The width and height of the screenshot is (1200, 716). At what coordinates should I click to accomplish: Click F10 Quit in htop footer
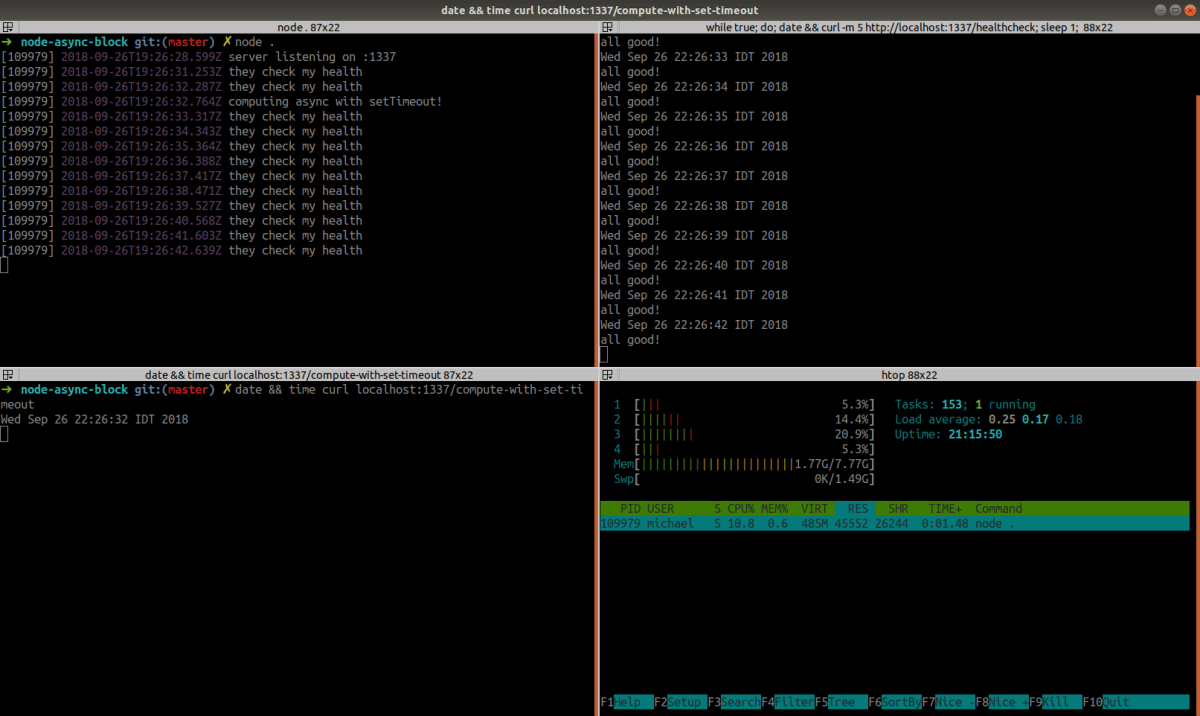[x=1135, y=702]
